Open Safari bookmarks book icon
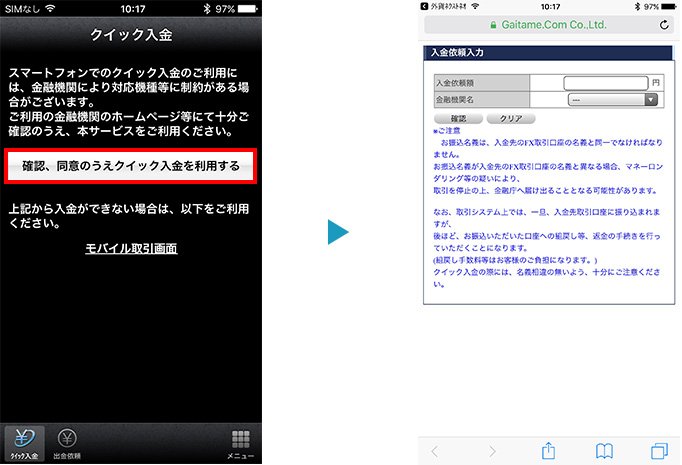Viewport: 682px width, 465px height. [x=604, y=451]
